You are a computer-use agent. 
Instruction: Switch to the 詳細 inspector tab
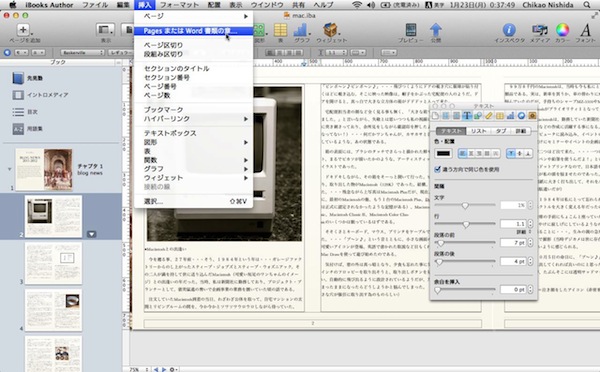click(x=520, y=131)
